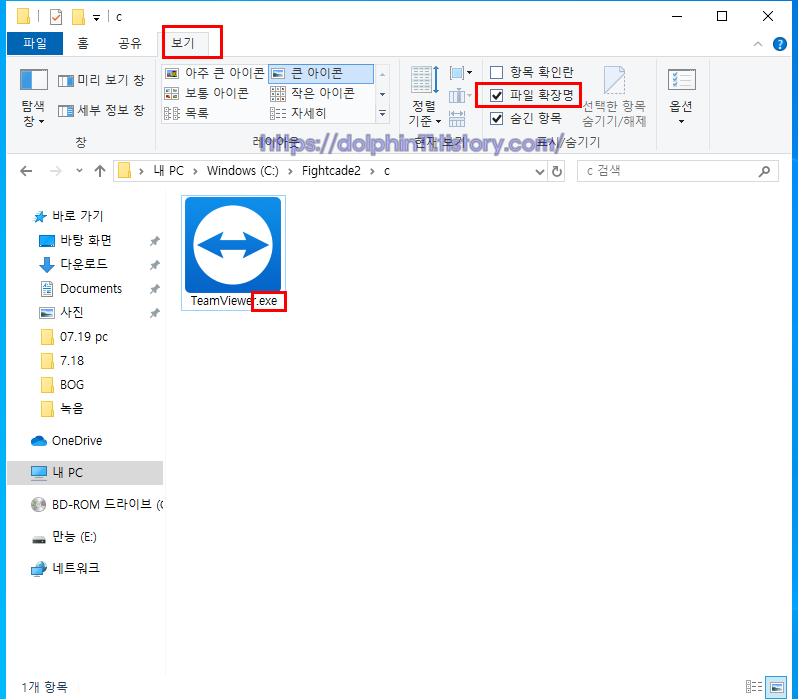Select 내 PC in the sidebar
798x699 pixels.
(85, 473)
